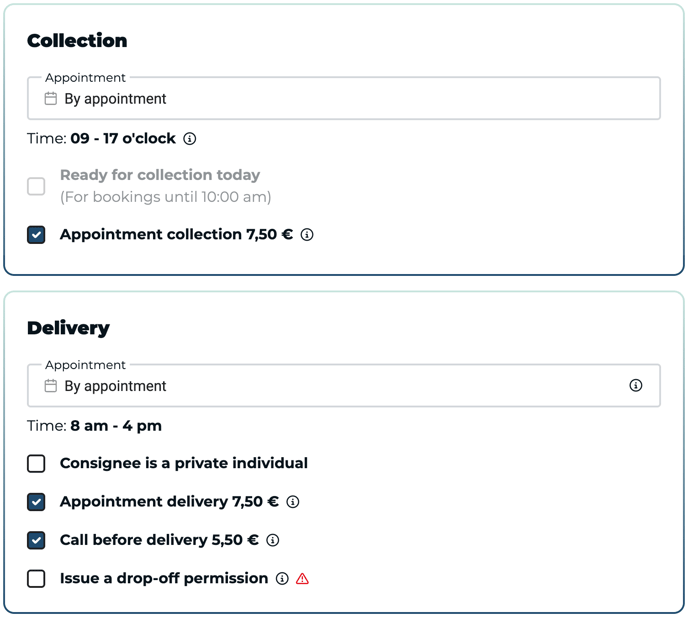This screenshot has width=688, height=618.
Task: Click the info icon next to collection time
Action: pyautogui.click(x=190, y=139)
